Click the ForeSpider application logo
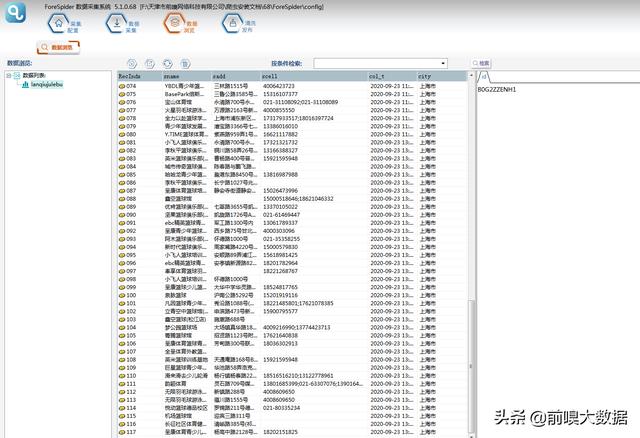Image resolution: width=640 pixels, height=438 pixels. click(x=16, y=12)
